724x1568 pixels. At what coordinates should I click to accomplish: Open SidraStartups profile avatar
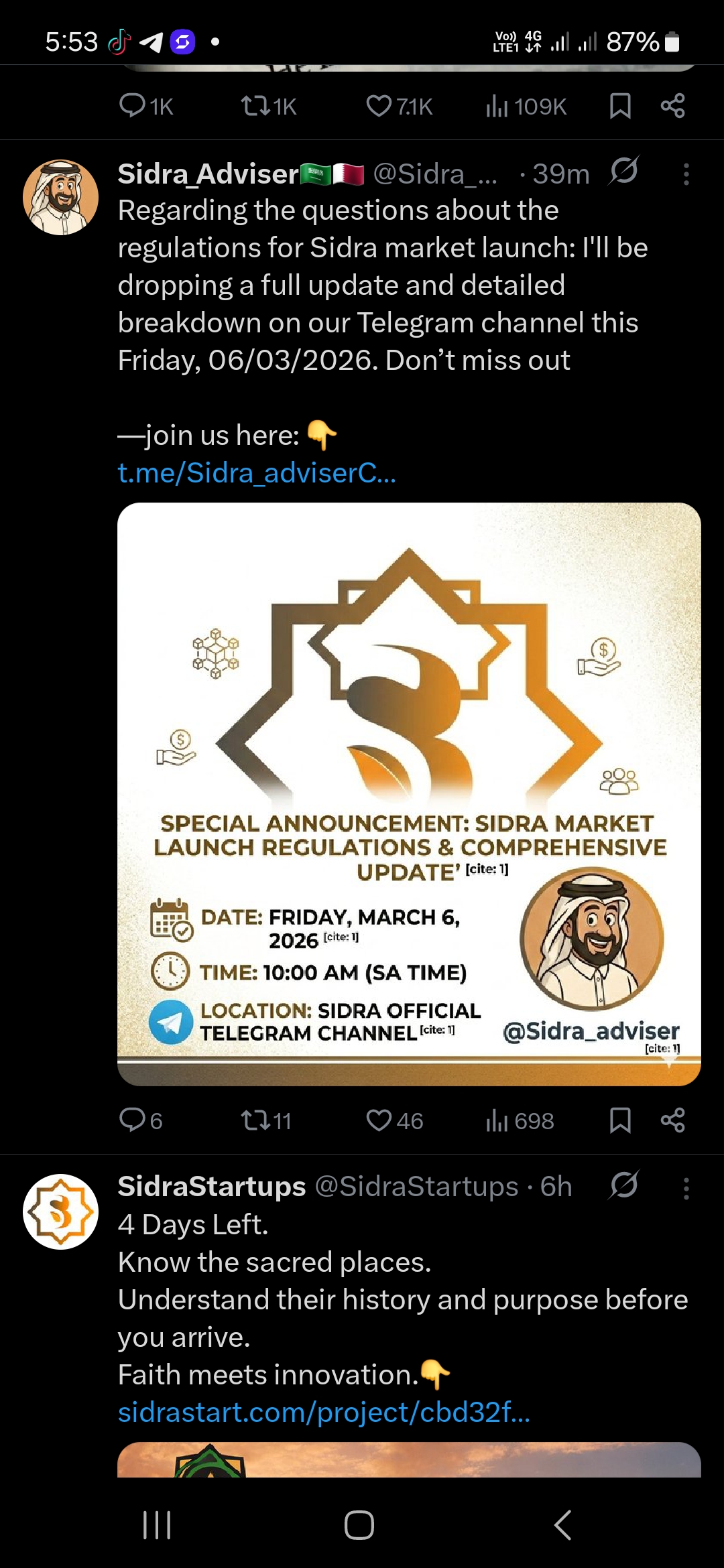(60, 1212)
